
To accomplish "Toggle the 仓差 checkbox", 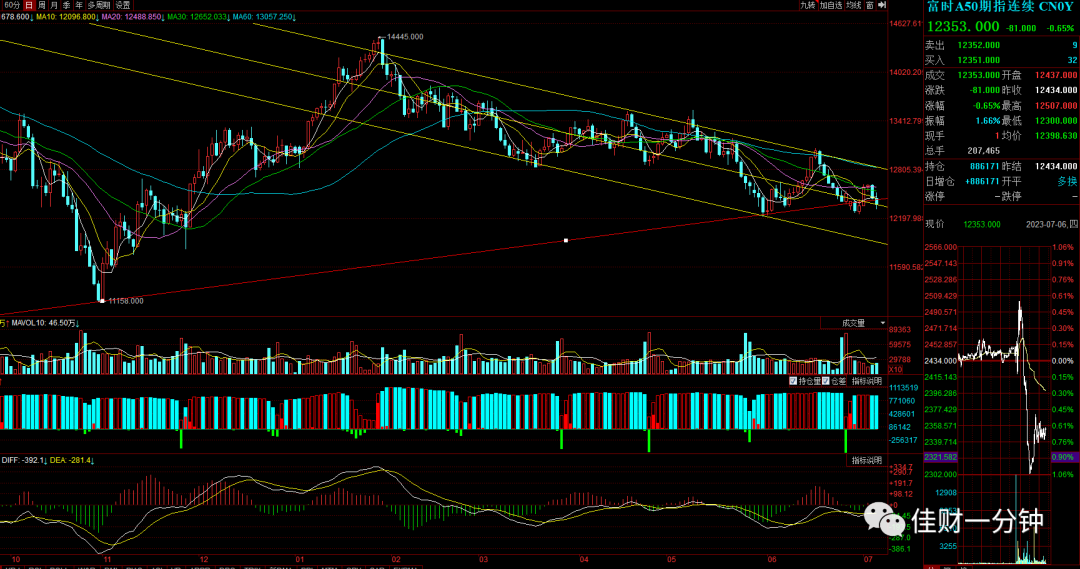I will 825,381.
